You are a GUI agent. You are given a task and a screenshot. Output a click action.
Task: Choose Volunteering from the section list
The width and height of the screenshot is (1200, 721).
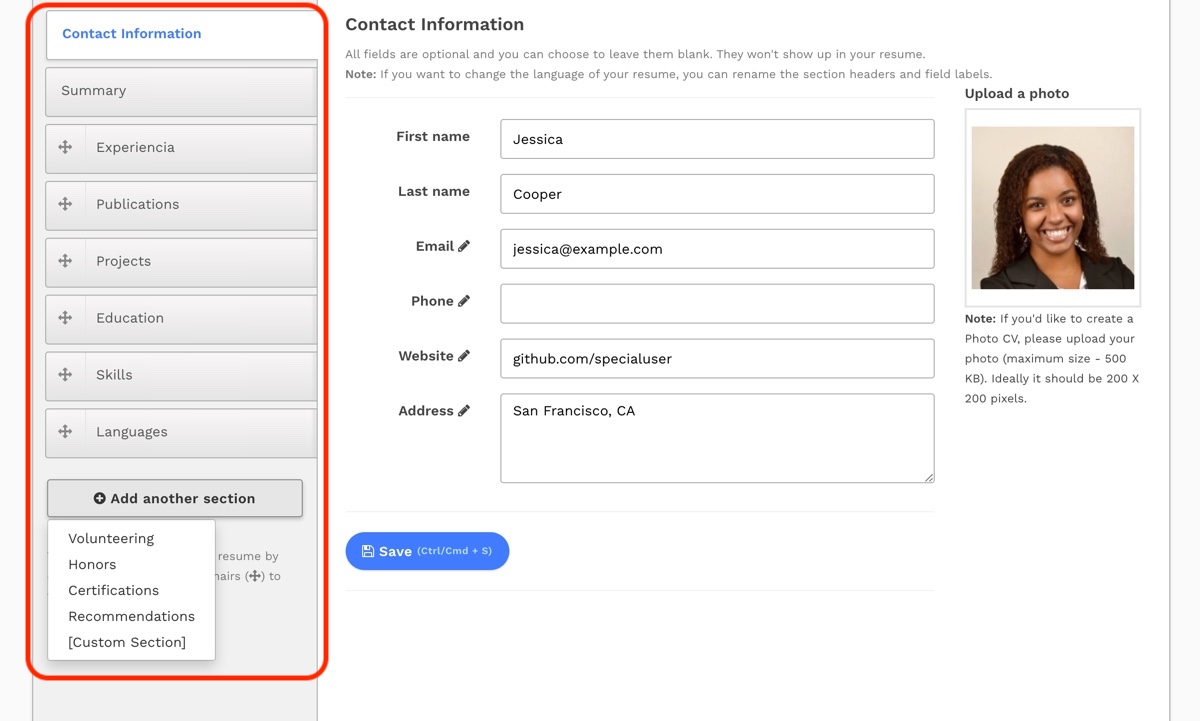pos(111,538)
